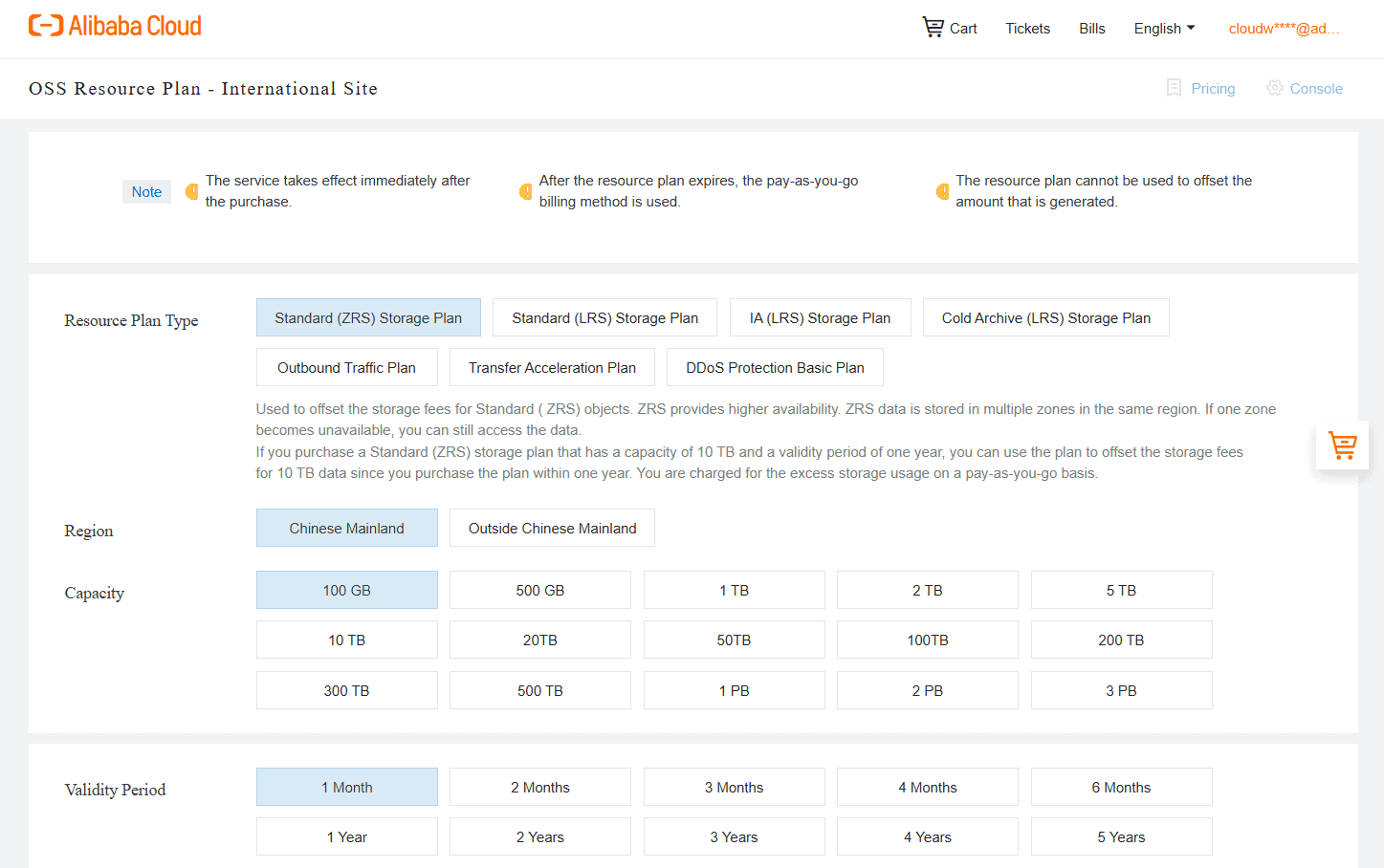Viewport: 1384px width, 868px height.
Task: Open the Bills menu item
Action: click(1091, 29)
